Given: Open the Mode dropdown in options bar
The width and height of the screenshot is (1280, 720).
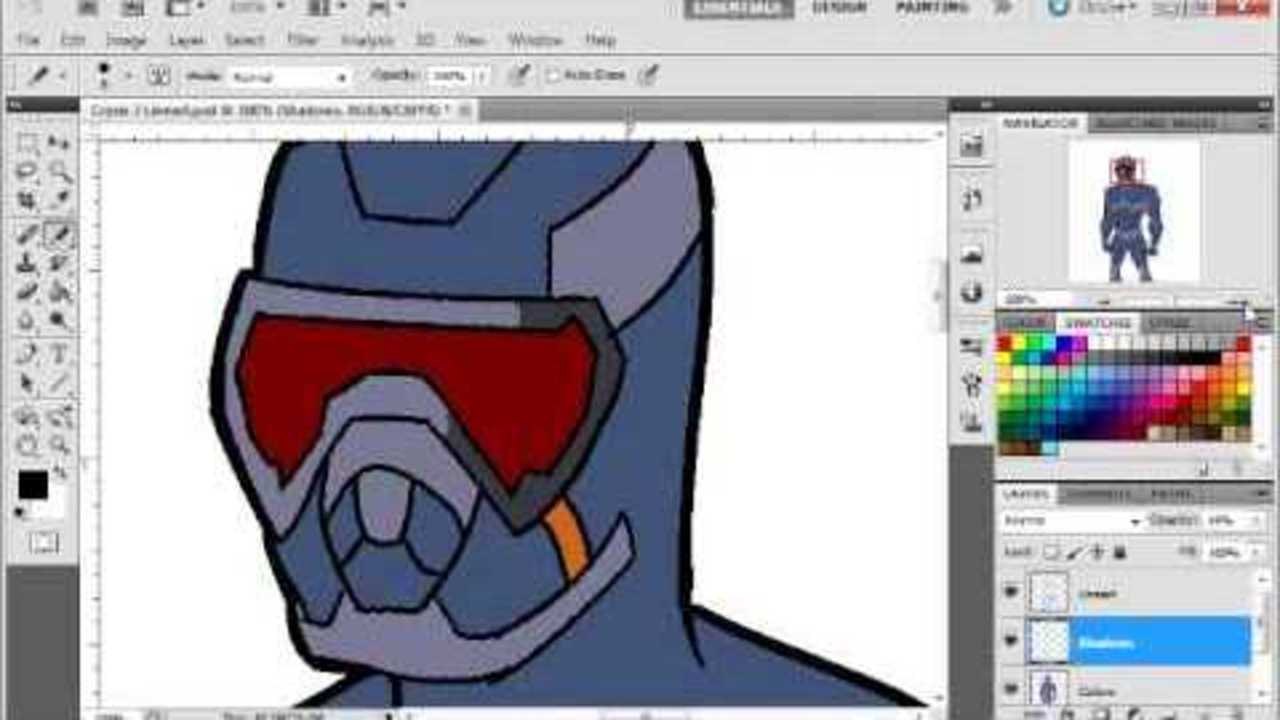Looking at the screenshot, I should point(290,76).
